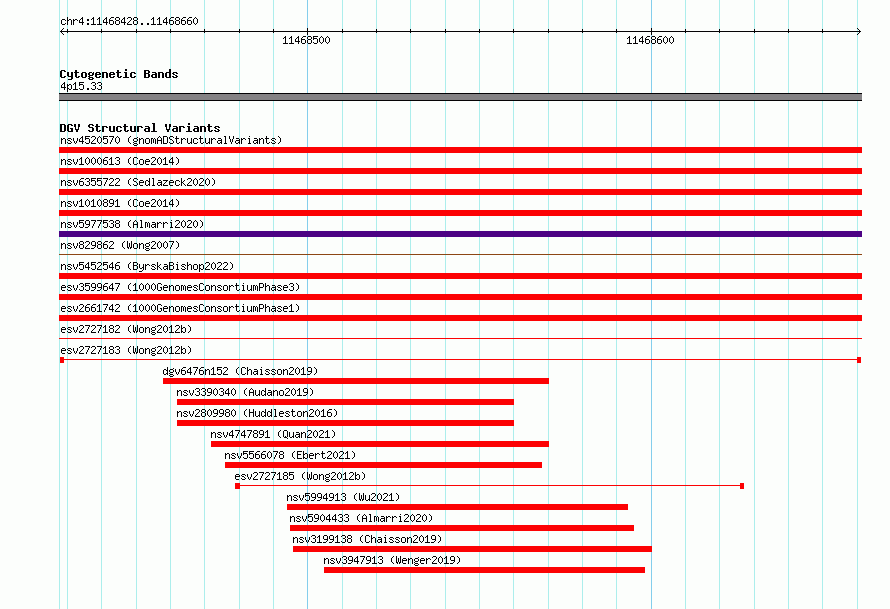
Task: Click the red bar under nsv1000613
Action: (x=460, y=171)
